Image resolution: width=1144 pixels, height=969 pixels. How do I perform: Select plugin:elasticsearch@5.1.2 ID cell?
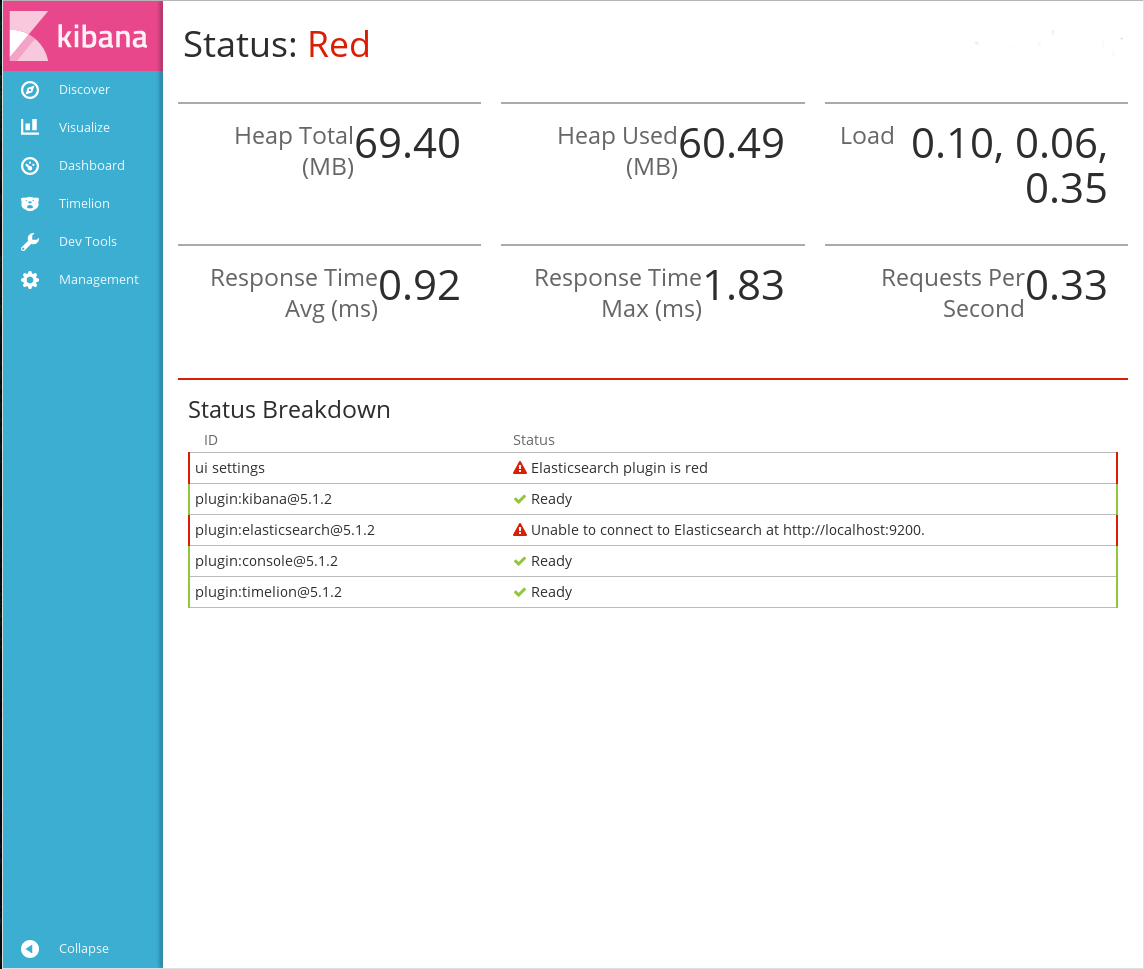click(285, 530)
